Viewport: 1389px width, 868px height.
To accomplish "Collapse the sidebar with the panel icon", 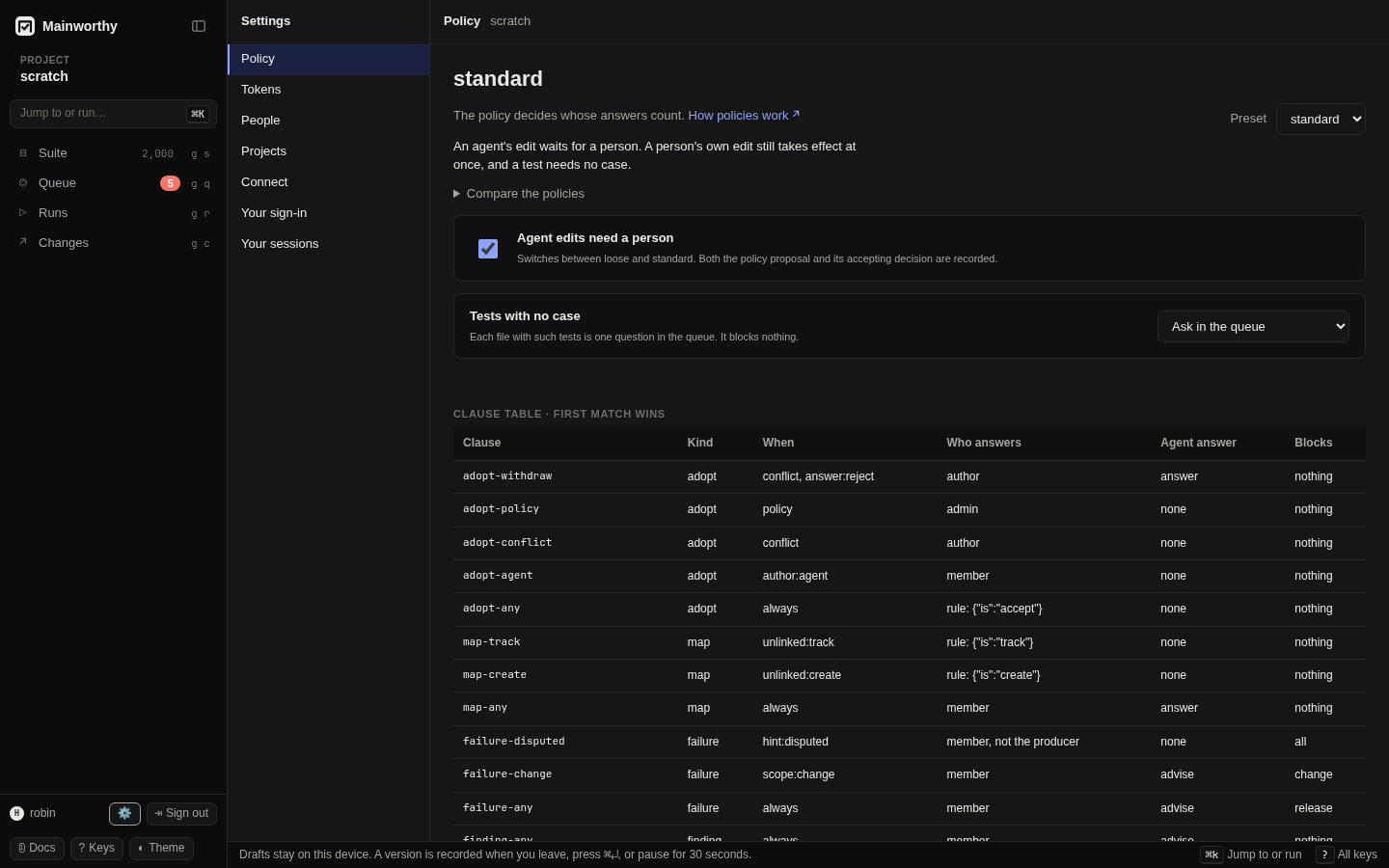I will click(199, 26).
